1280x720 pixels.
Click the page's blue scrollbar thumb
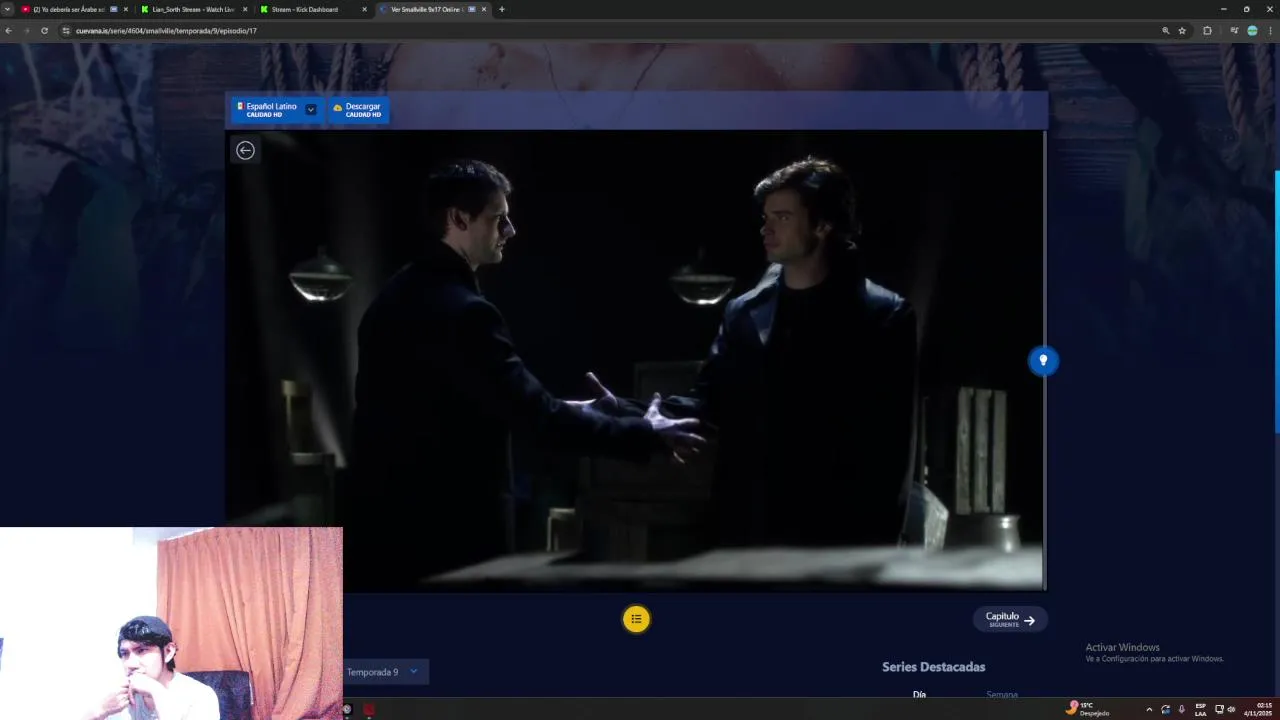pyautogui.click(x=1277, y=302)
